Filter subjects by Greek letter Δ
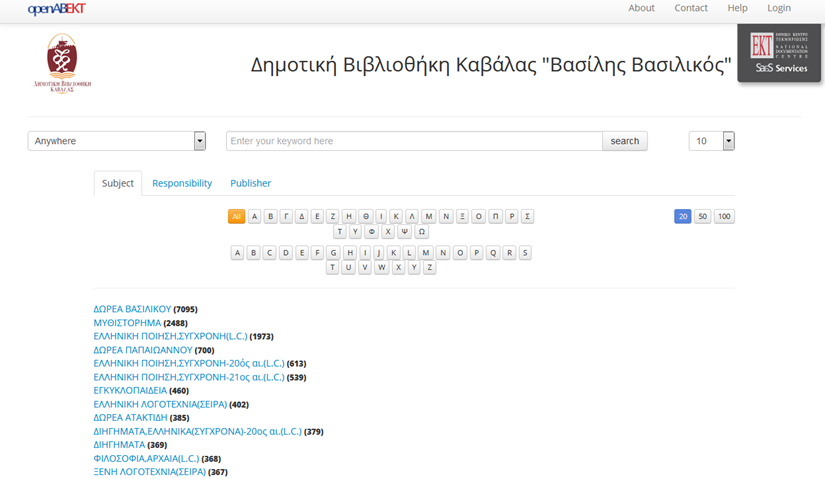This screenshot has height=479, width=825. (301, 216)
